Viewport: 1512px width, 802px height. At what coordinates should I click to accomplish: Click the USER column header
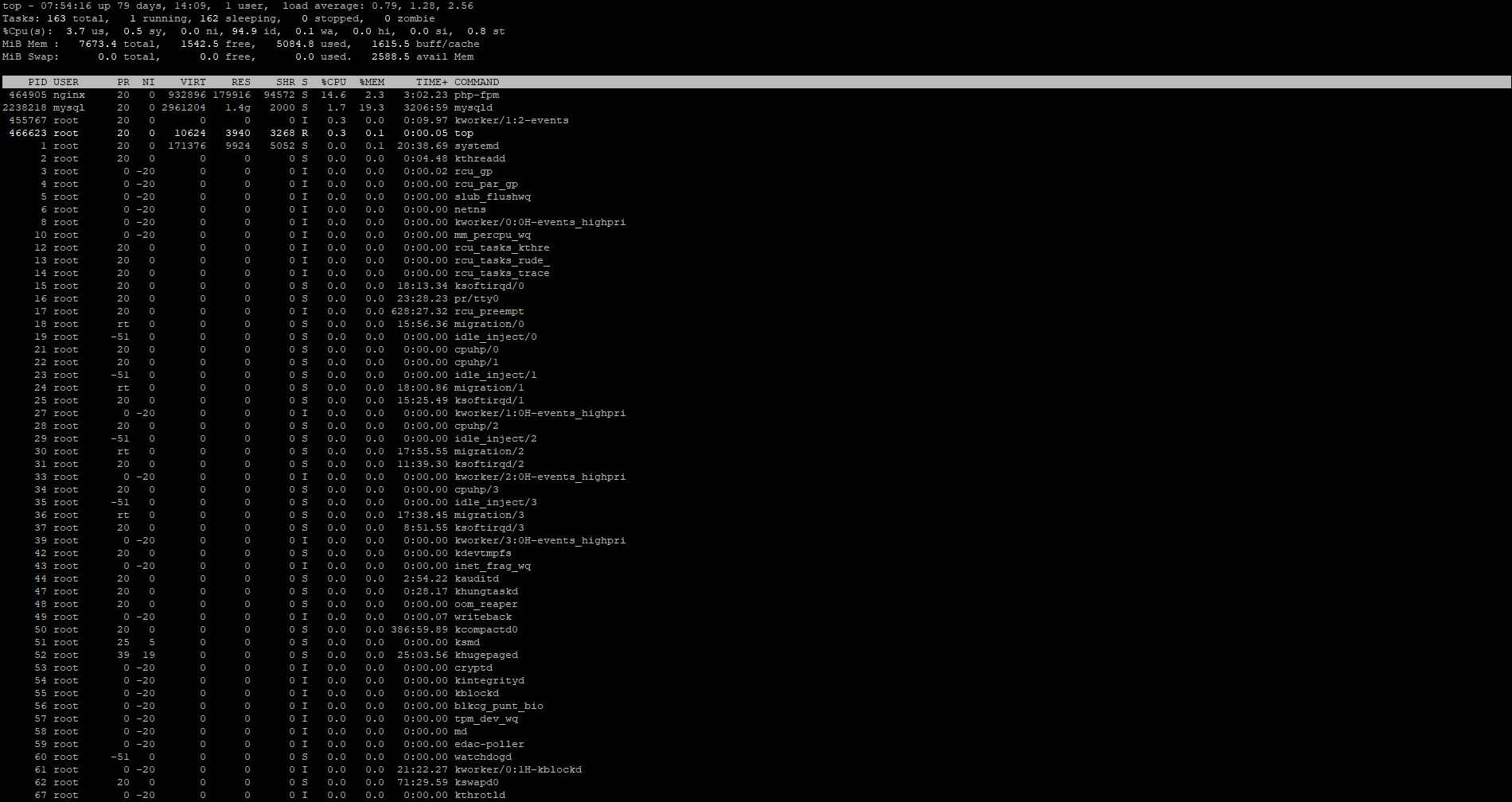point(66,82)
